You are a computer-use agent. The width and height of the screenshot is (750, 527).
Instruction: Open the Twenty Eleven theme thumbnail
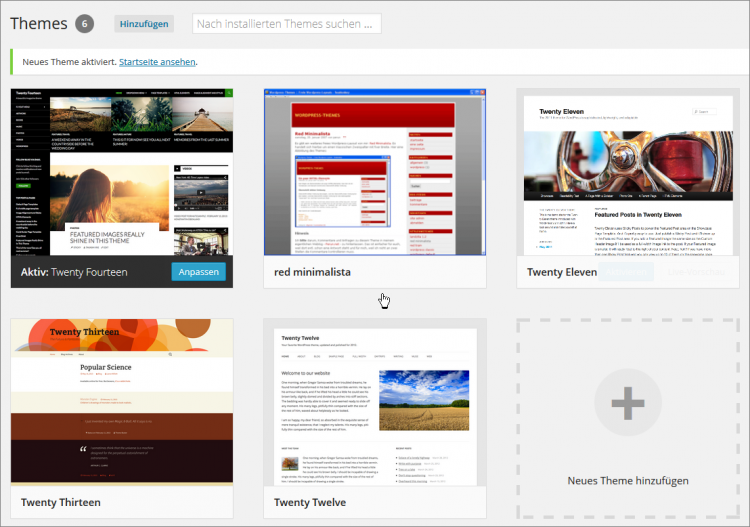tap(627, 172)
